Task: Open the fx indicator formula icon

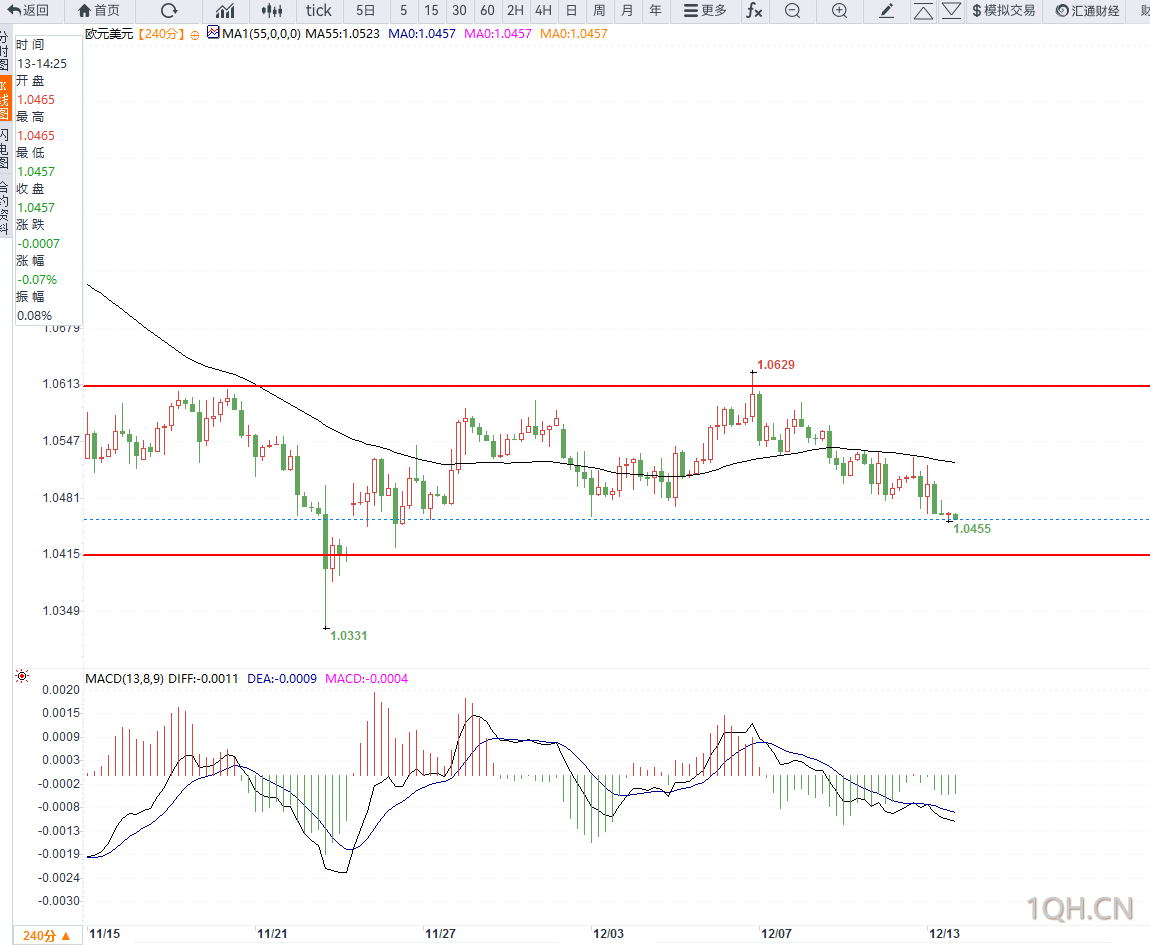Action: [x=754, y=11]
